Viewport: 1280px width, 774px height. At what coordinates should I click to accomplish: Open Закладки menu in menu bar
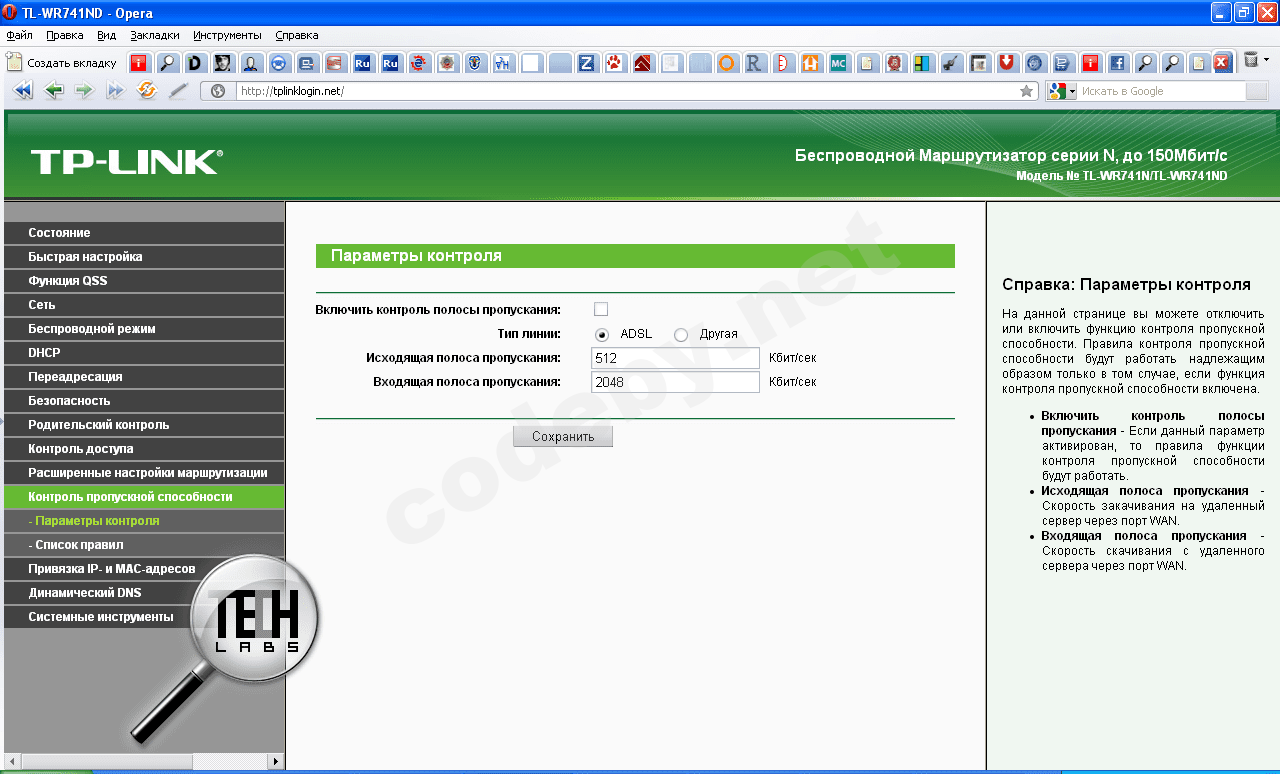(155, 35)
